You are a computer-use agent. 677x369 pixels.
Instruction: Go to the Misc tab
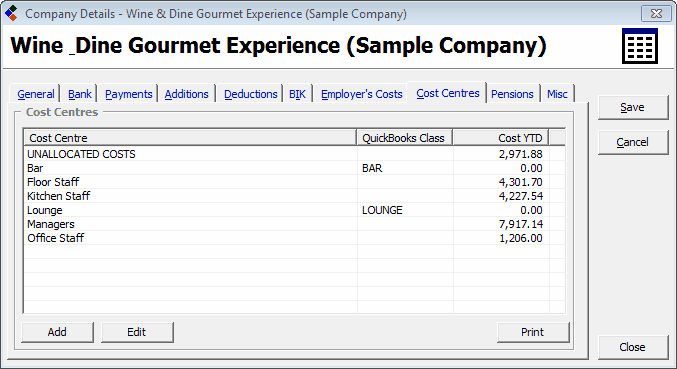pos(557,94)
